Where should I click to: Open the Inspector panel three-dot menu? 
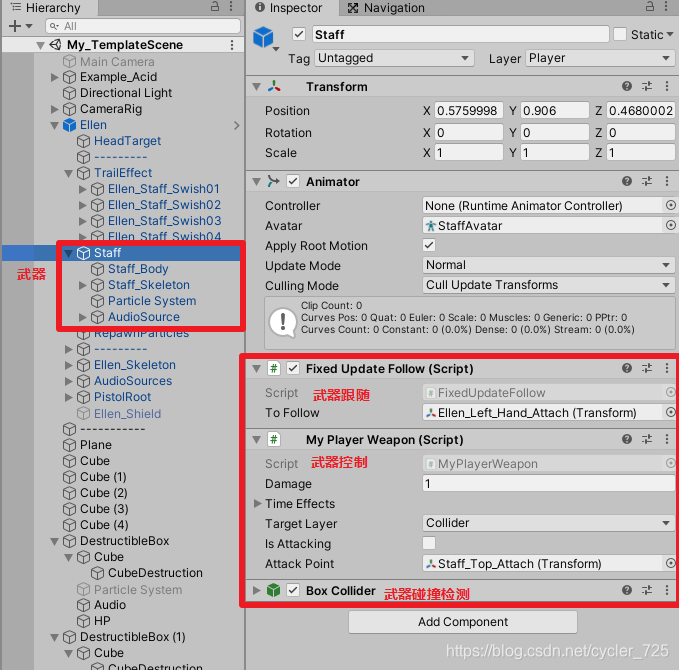(x=666, y=6)
